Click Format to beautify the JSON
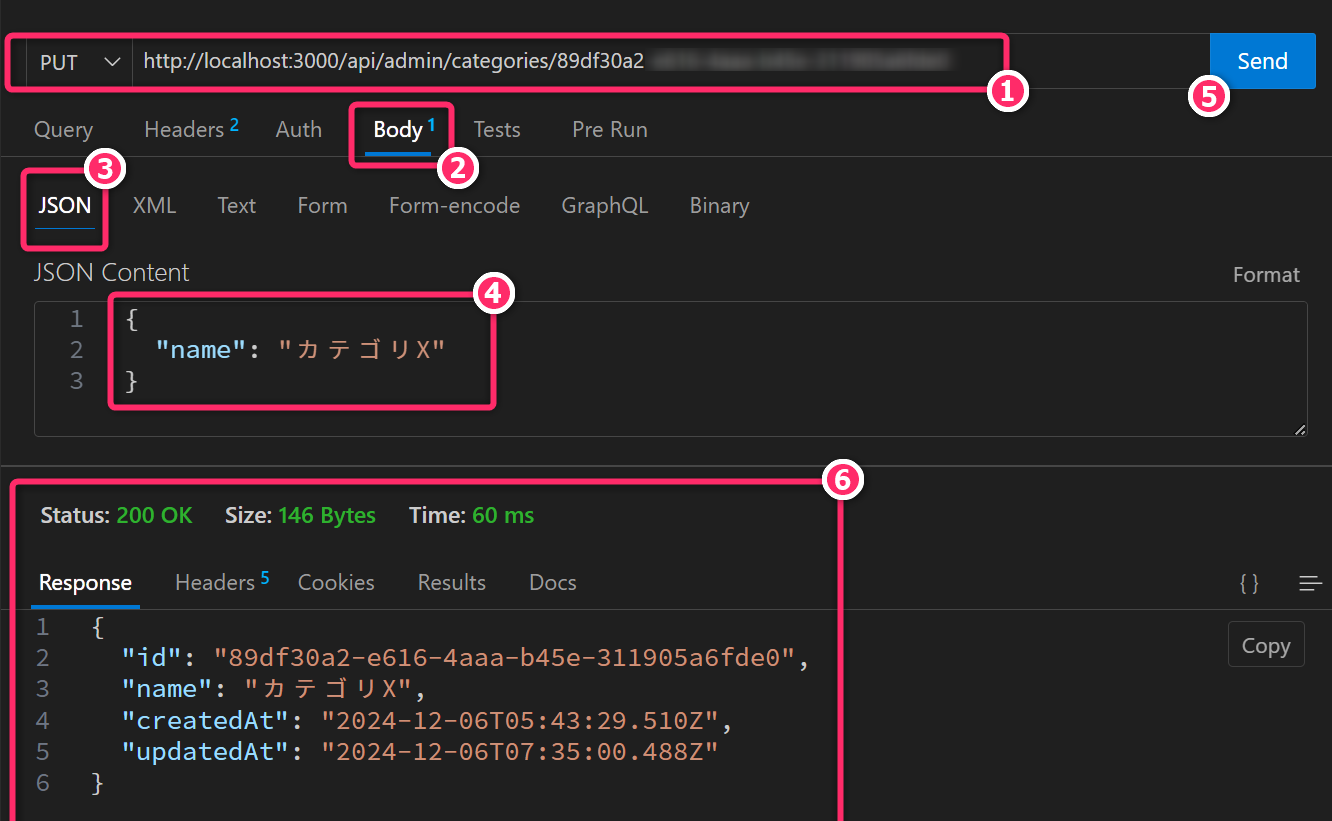 [1266, 275]
